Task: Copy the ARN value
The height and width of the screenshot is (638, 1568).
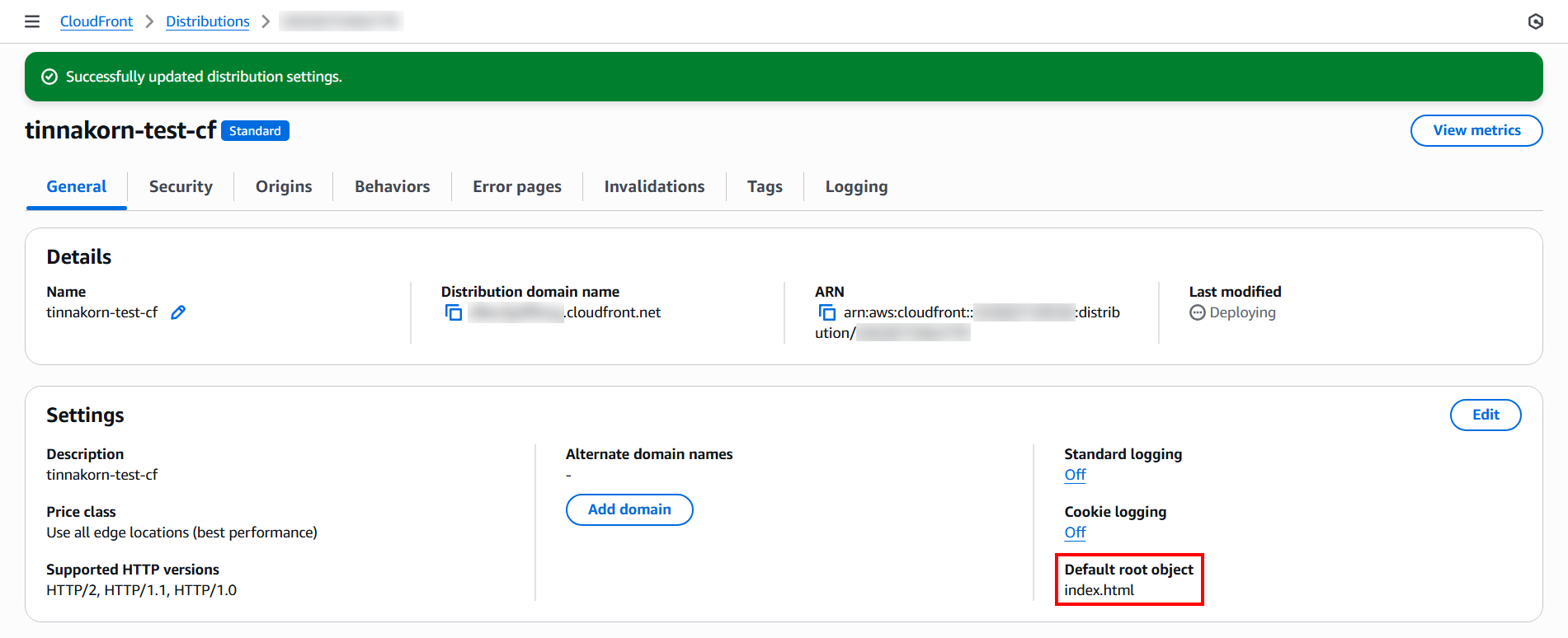Action: click(826, 312)
